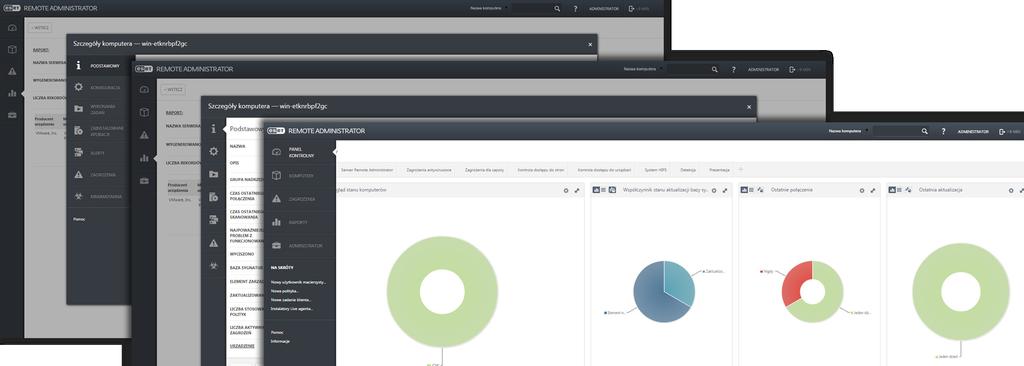Open Panel Kontrolny in the front window's sidebar

point(300,152)
